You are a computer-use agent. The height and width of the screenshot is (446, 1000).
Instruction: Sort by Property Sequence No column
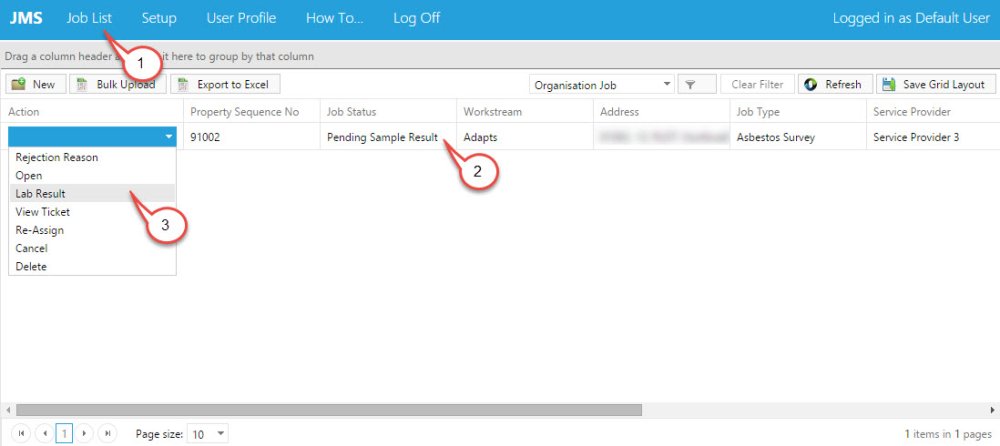tap(252, 112)
